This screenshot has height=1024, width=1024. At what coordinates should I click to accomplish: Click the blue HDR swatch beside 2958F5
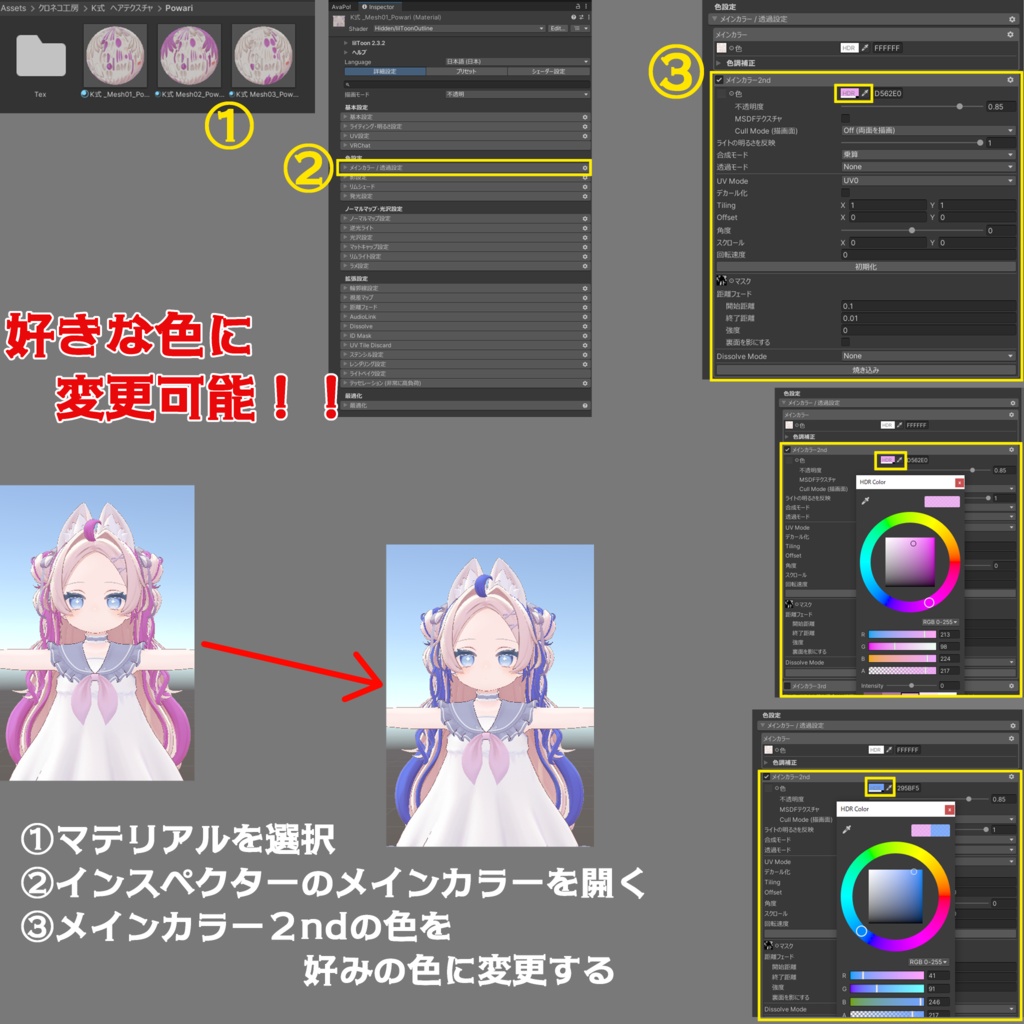(x=876, y=788)
